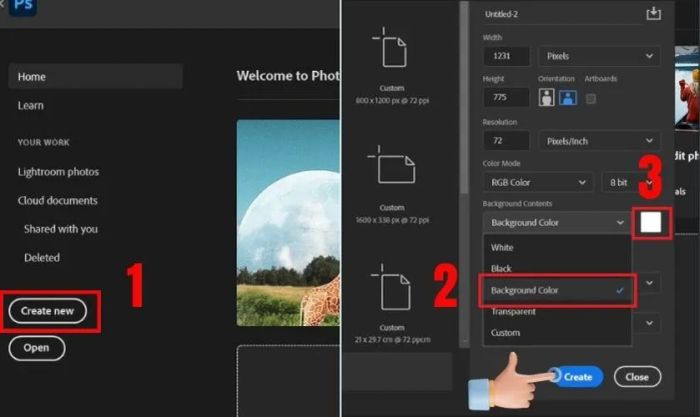Click the giraffe and moon welcome image
Image resolution: width=700 pixels, height=417 pixels.
tap(288, 223)
